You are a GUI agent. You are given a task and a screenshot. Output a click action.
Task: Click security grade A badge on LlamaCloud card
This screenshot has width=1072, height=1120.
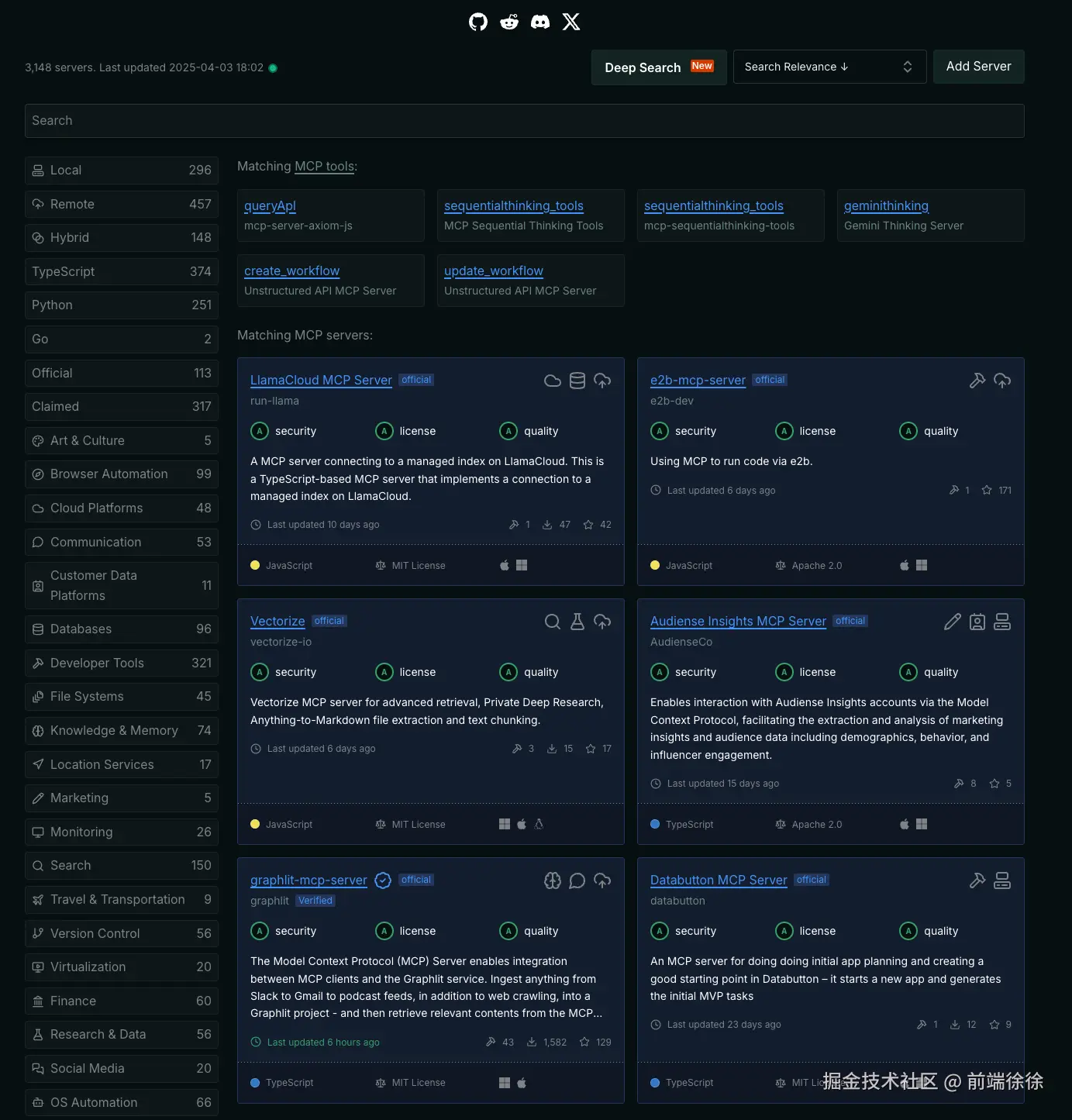pyautogui.click(x=260, y=431)
